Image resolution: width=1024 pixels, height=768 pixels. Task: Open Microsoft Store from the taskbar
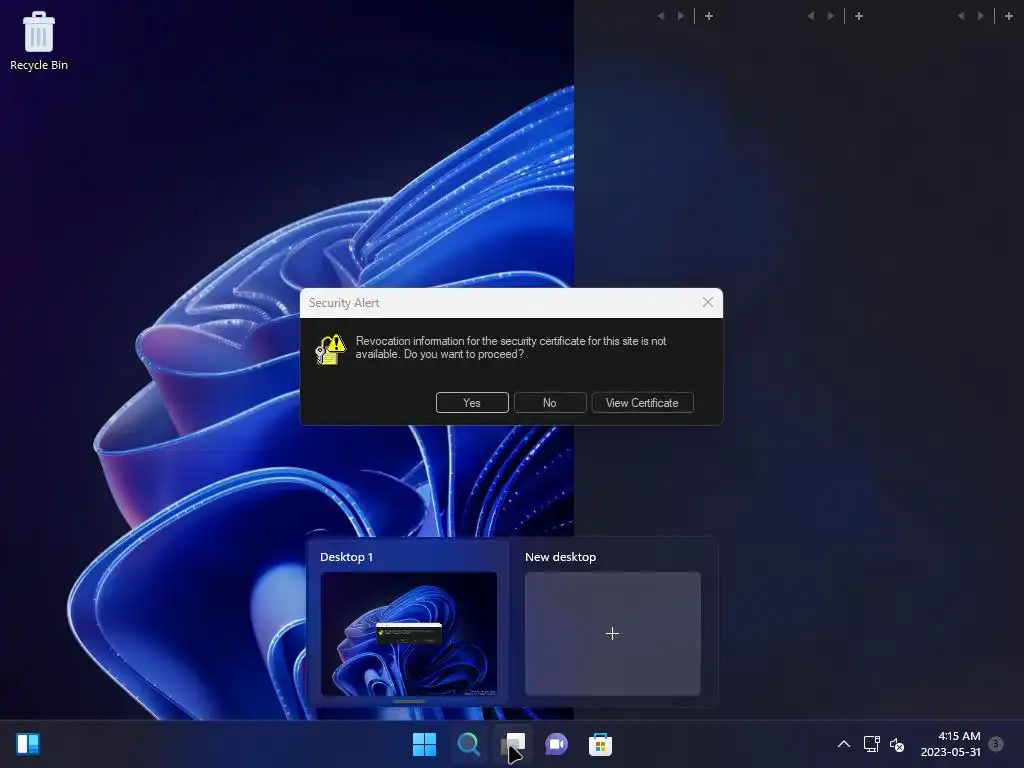(x=600, y=744)
